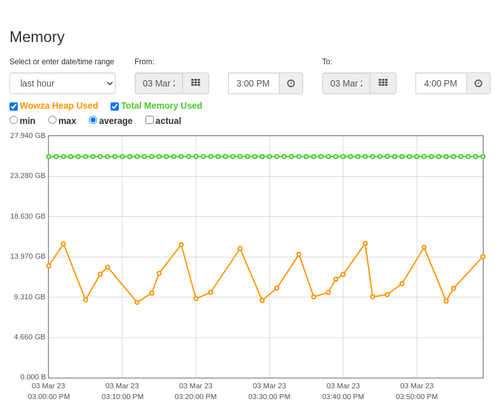Click the '13.970 GB' axis label
This screenshot has width=500, height=403.
coord(28,256)
